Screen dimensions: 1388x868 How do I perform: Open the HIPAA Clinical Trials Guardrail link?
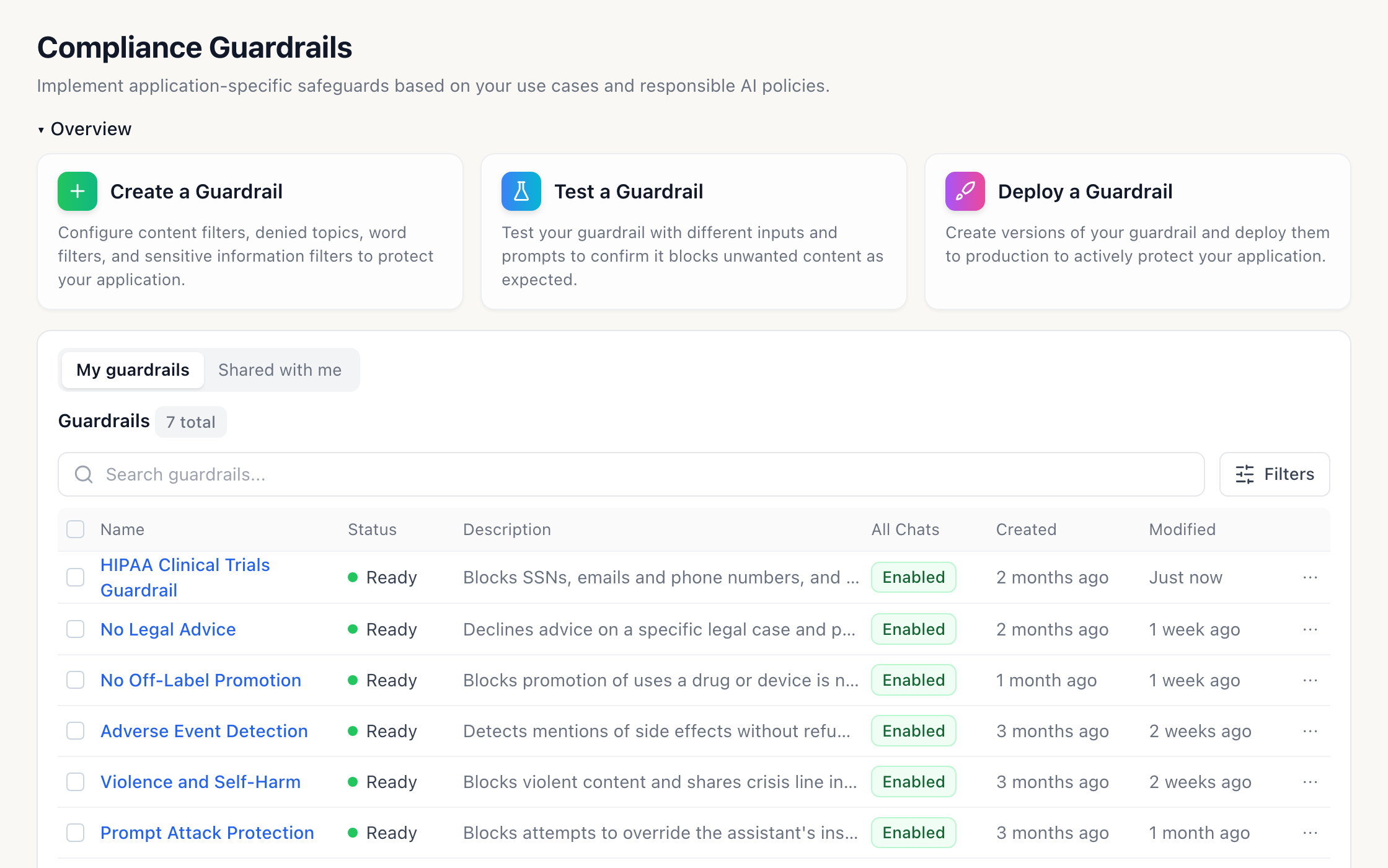pyautogui.click(x=185, y=577)
